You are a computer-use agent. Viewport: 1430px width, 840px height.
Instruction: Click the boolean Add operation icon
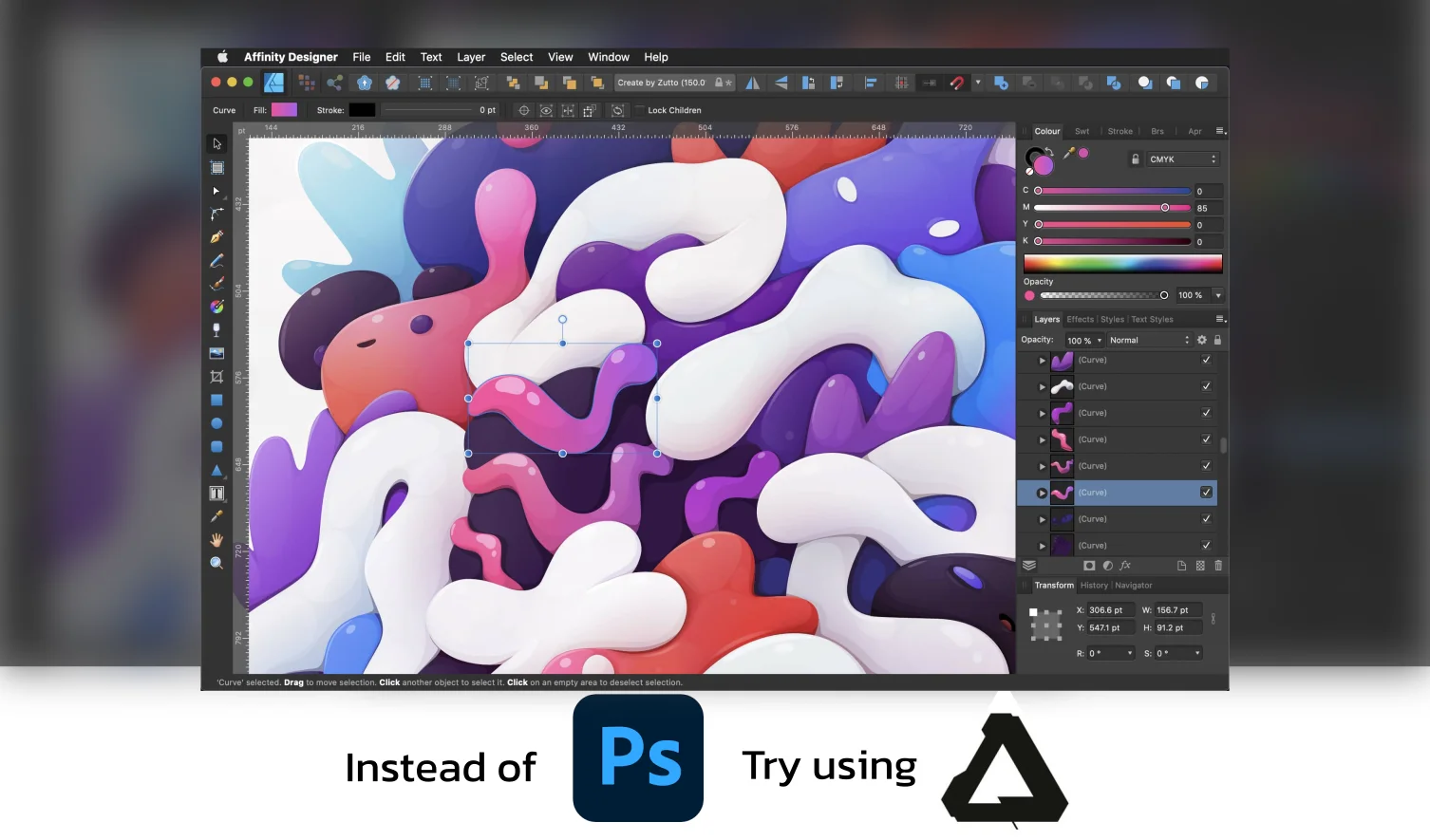(1001, 83)
